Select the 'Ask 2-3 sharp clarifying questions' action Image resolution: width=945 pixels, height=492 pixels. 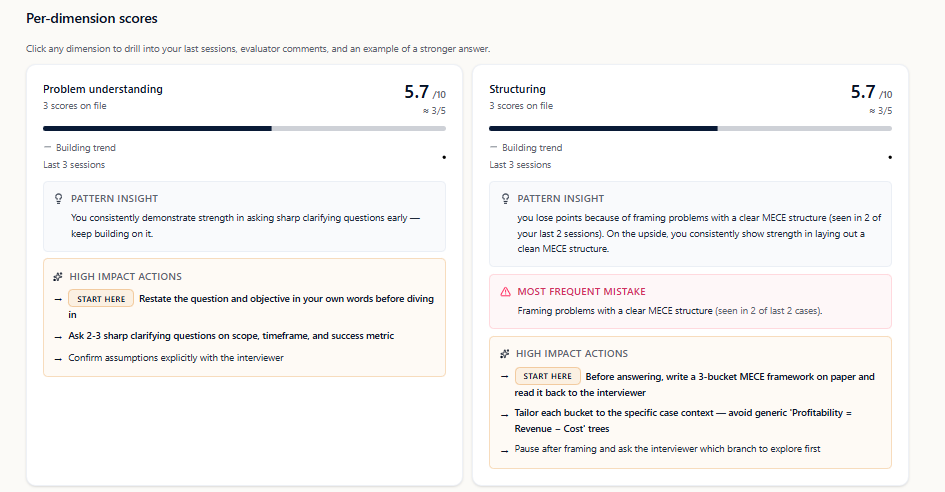(230, 336)
